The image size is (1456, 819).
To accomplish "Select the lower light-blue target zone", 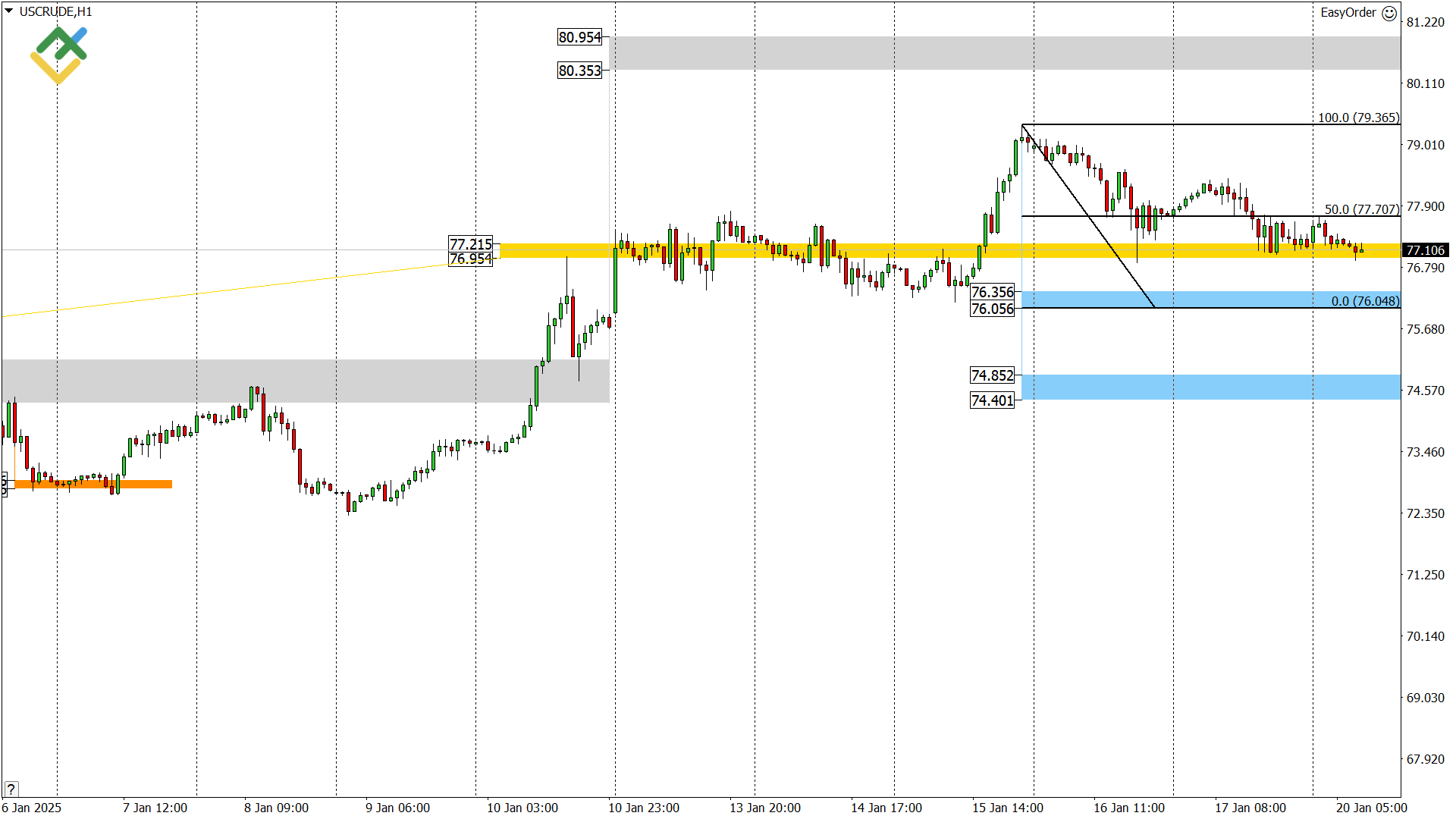I will [1210, 387].
